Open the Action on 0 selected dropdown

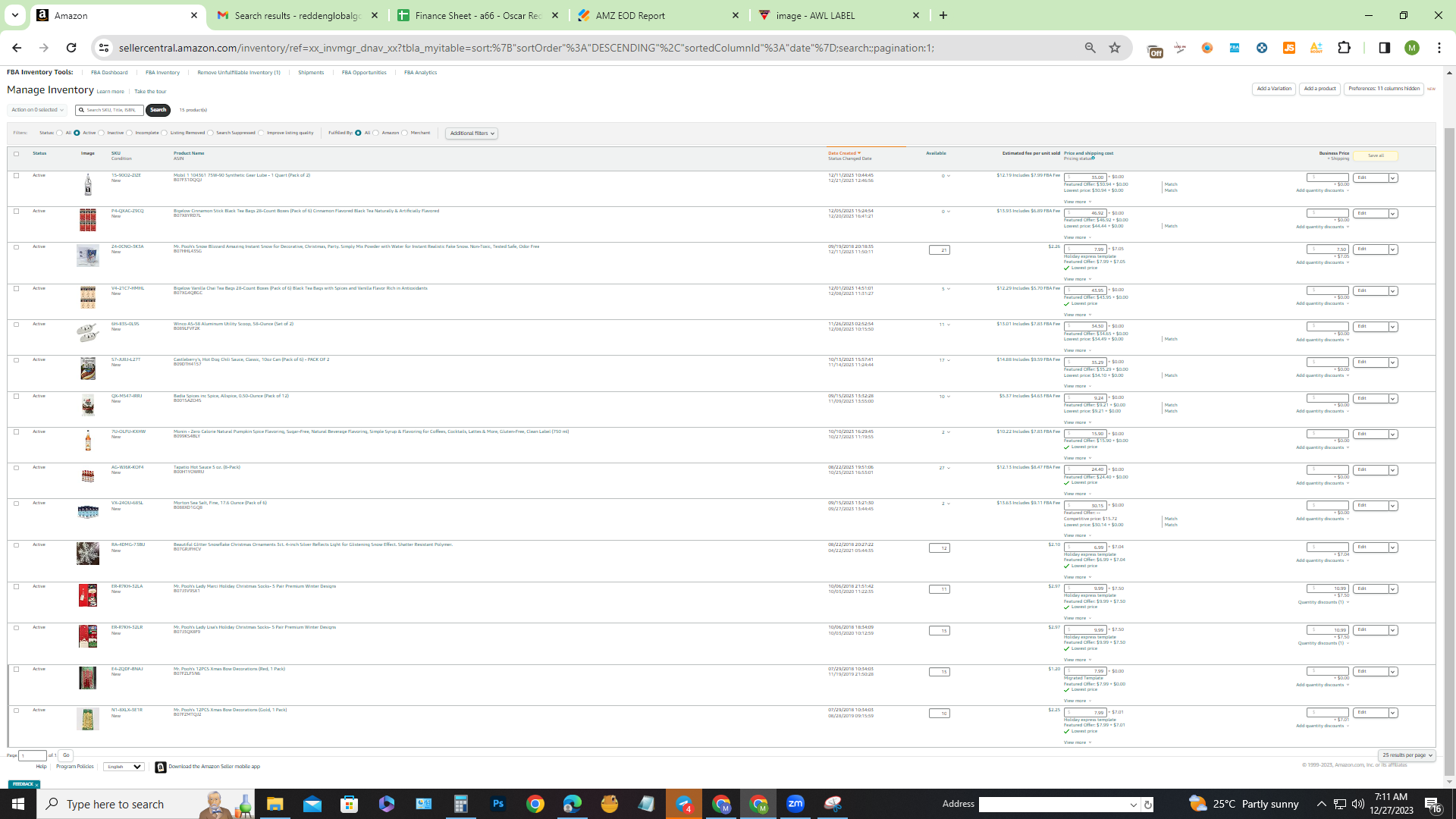tap(37, 110)
